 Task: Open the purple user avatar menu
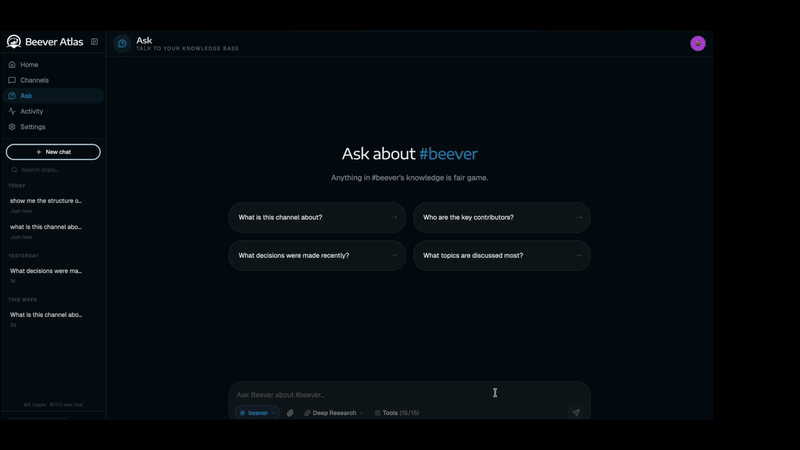pyautogui.click(x=697, y=43)
